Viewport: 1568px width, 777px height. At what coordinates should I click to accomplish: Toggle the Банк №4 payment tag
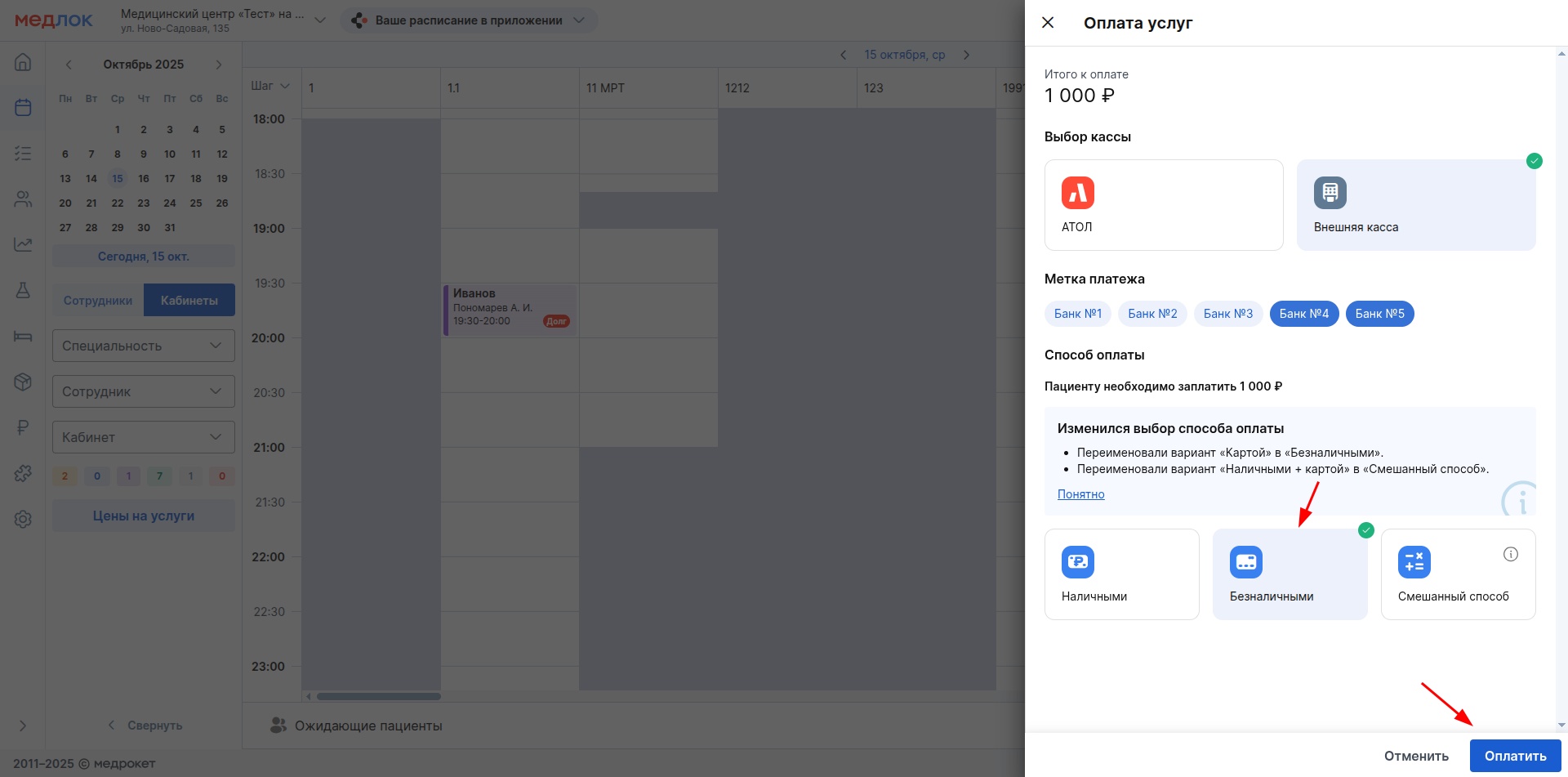pos(1303,314)
